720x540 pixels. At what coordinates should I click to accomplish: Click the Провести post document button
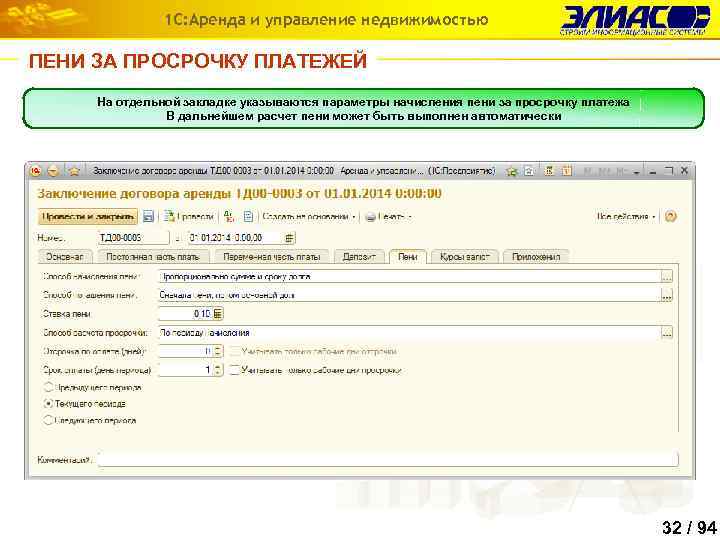pos(188,216)
